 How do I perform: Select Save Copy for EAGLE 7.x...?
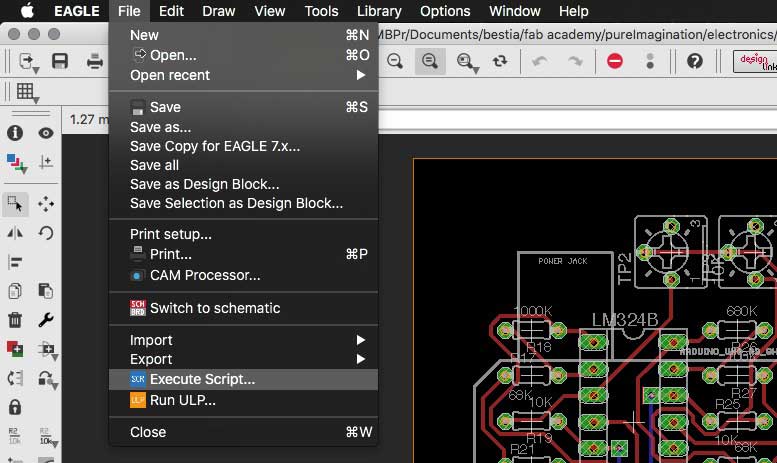(x=243, y=146)
